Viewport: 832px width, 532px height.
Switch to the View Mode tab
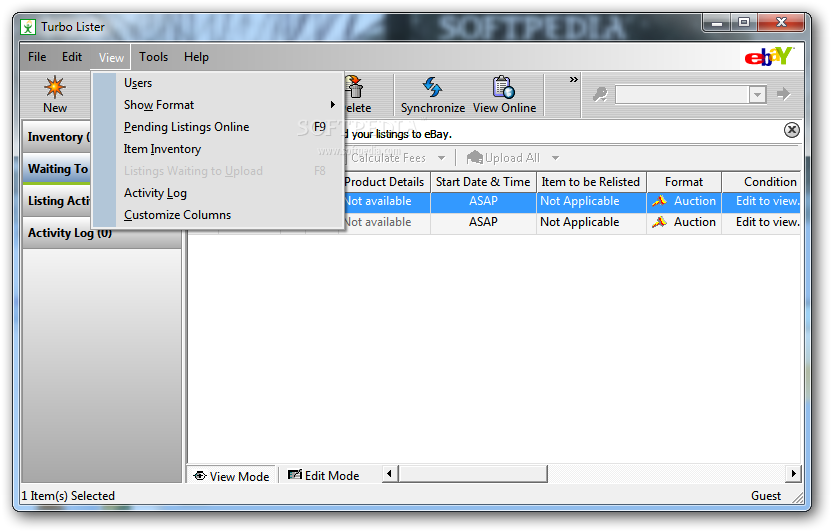pyautogui.click(x=232, y=476)
